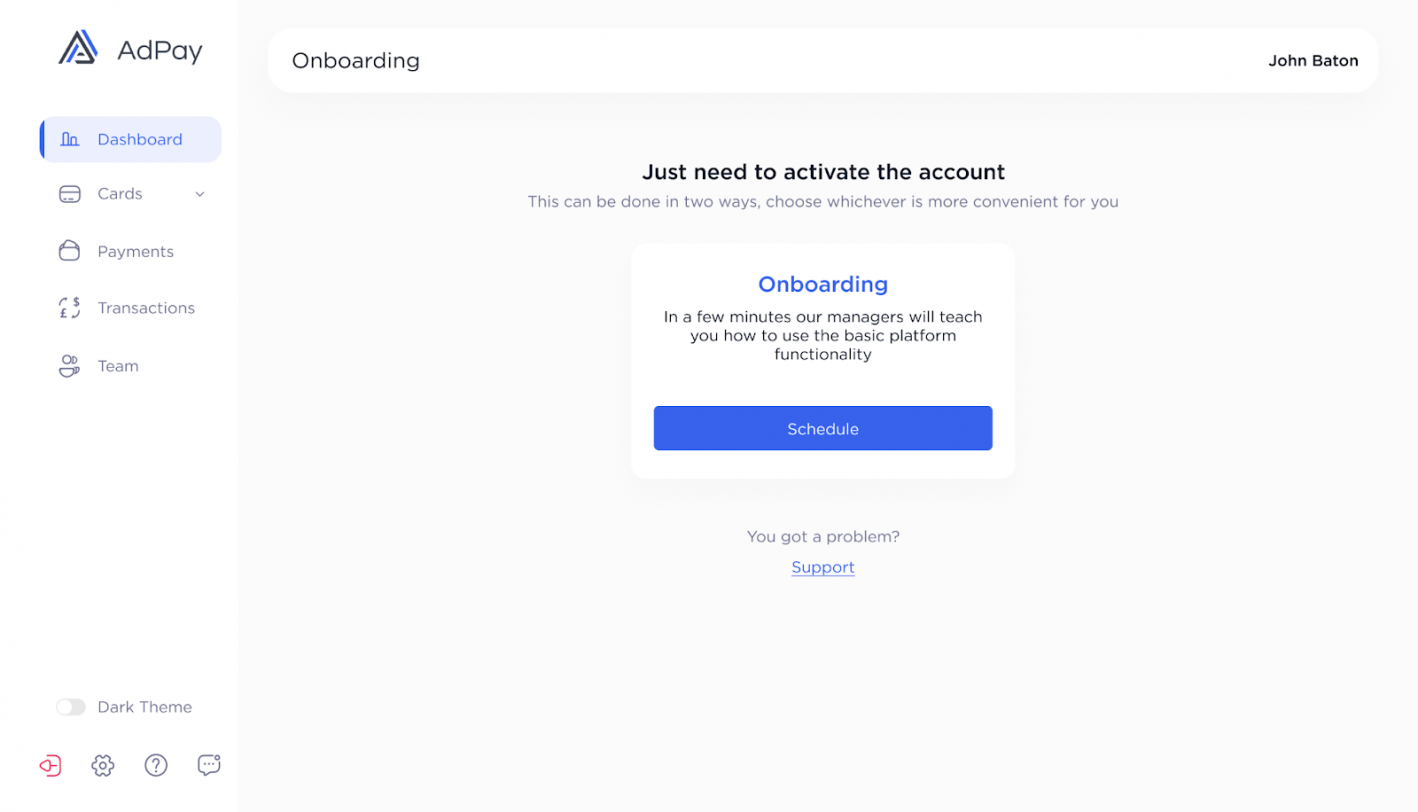Click the Transactions currency exchange icon
Viewport: 1418px width, 812px height.
(x=69, y=308)
